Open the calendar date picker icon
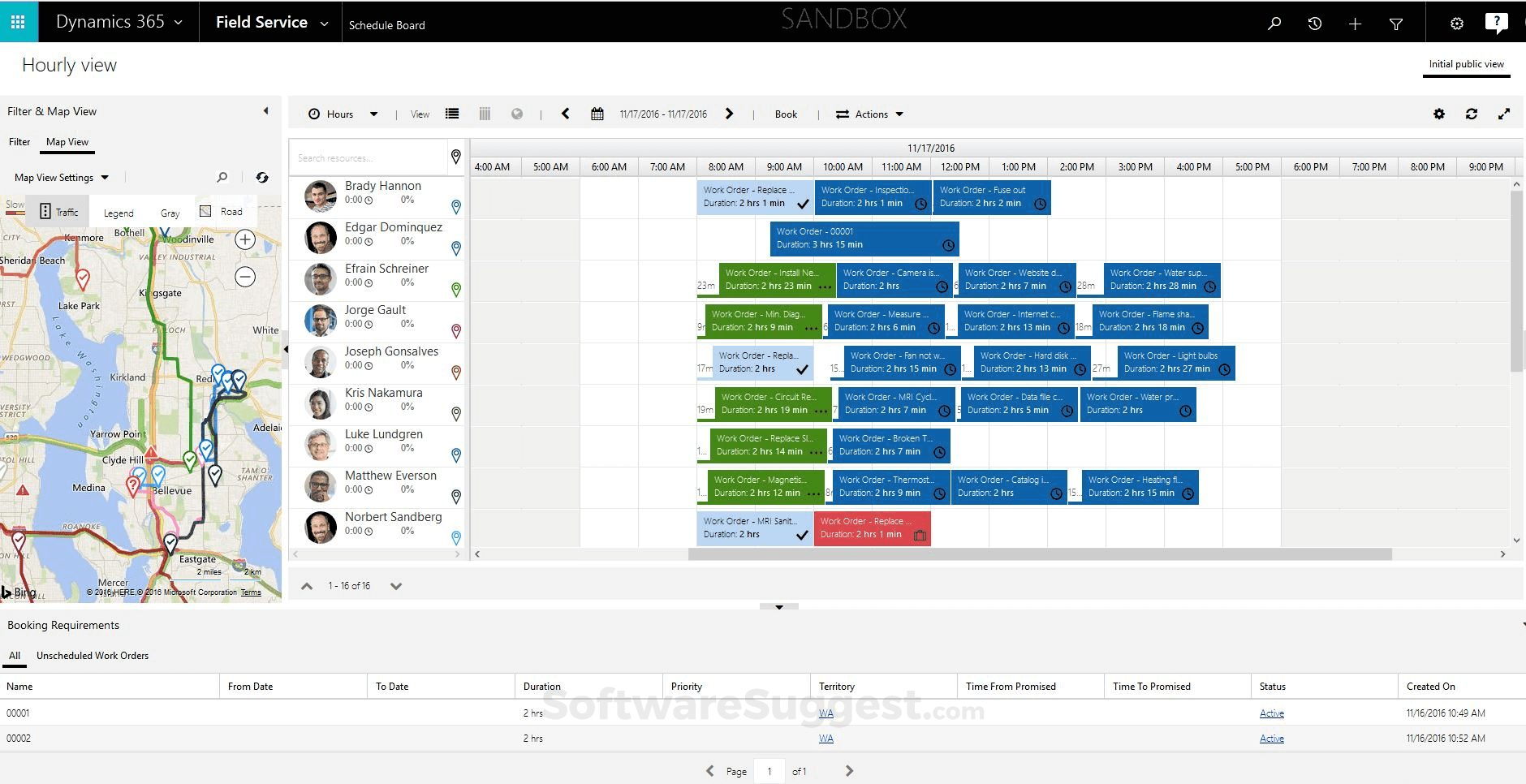Image resolution: width=1526 pixels, height=784 pixels. (x=598, y=114)
